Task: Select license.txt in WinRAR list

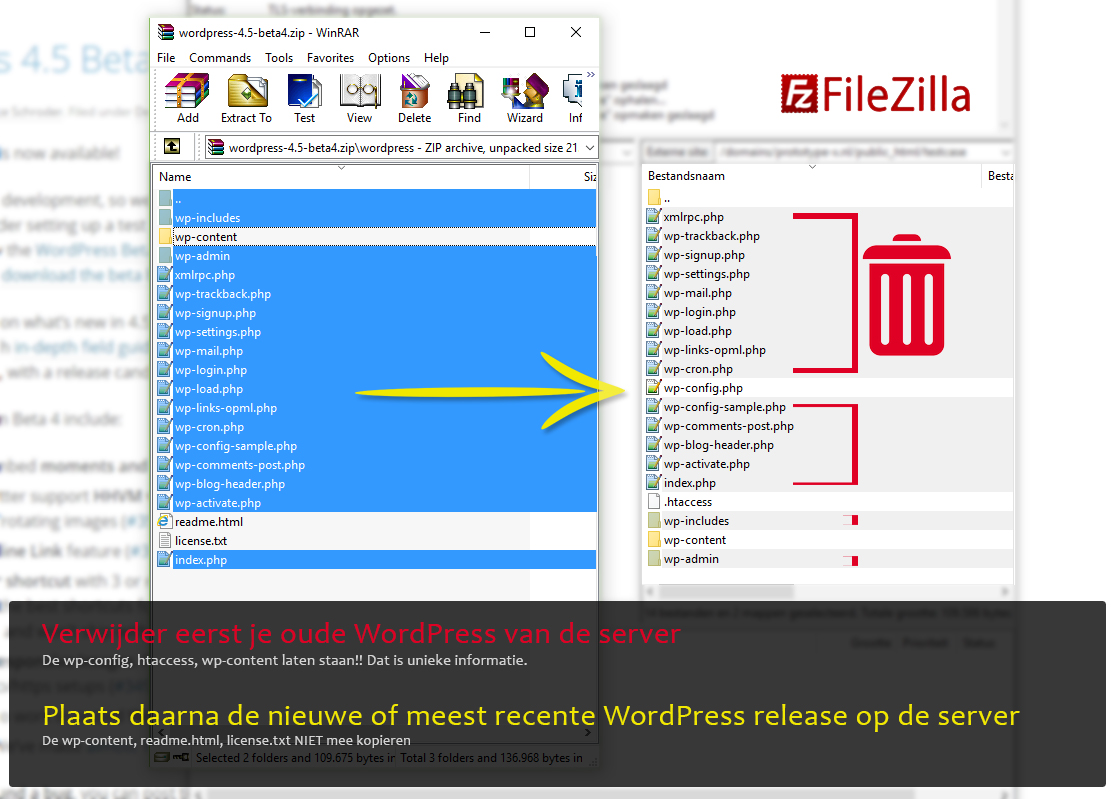Action: 376,541
